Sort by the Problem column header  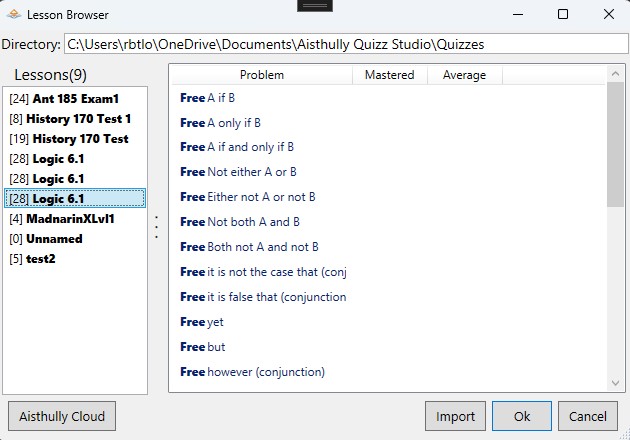(261, 75)
